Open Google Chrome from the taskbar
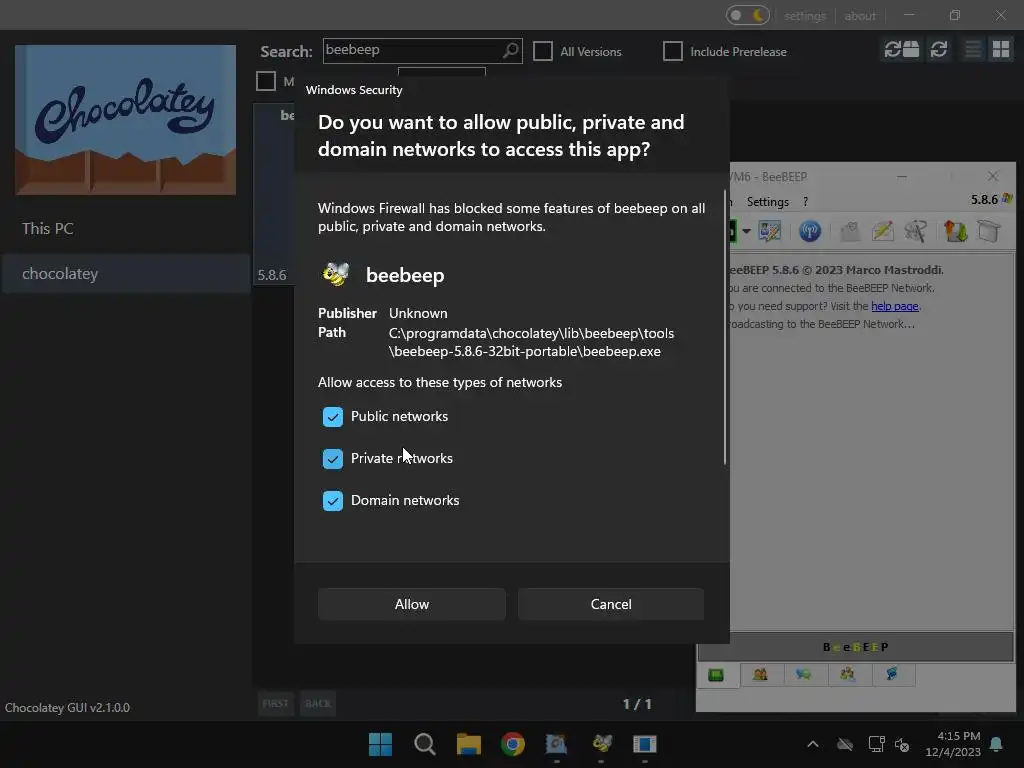This screenshot has height=768, width=1024. click(513, 744)
